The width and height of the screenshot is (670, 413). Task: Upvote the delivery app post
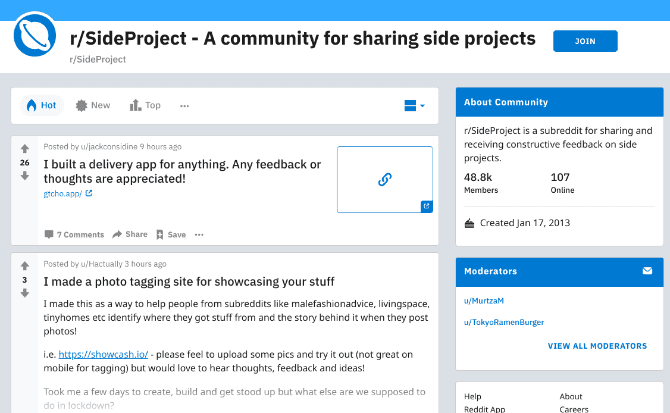click(x=25, y=149)
